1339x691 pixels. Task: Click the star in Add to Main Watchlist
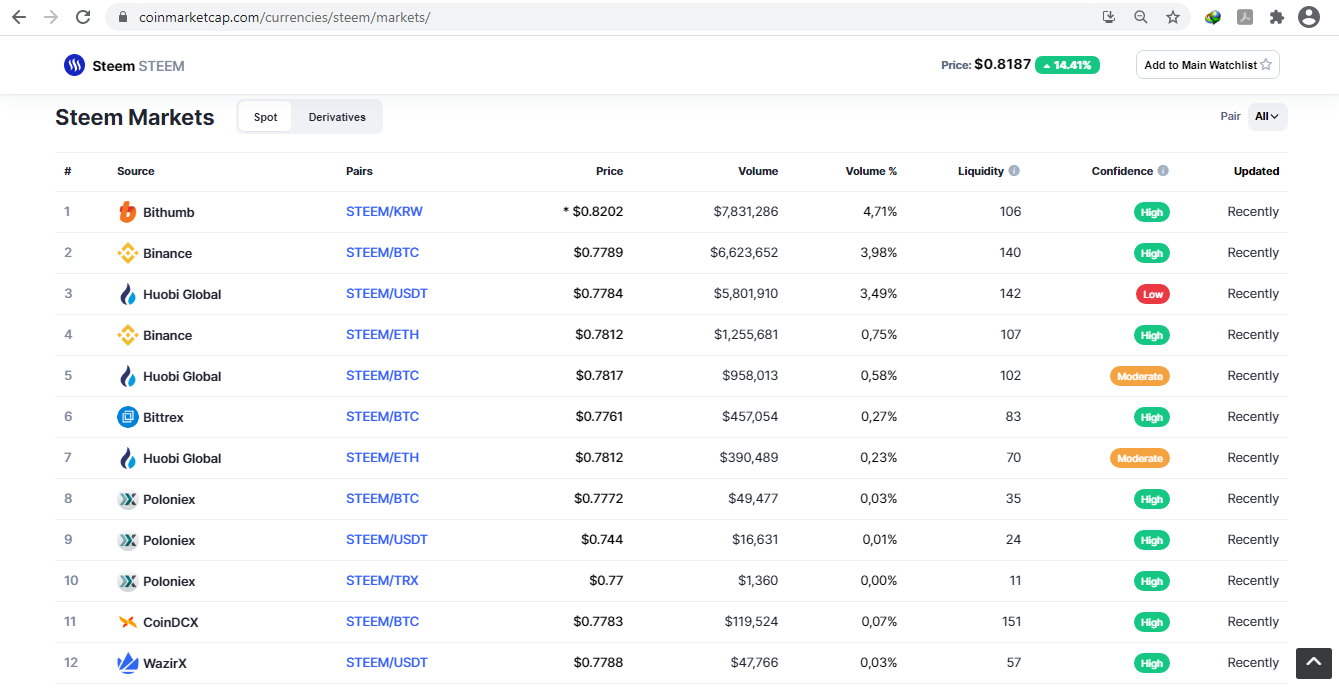[1266, 65]
